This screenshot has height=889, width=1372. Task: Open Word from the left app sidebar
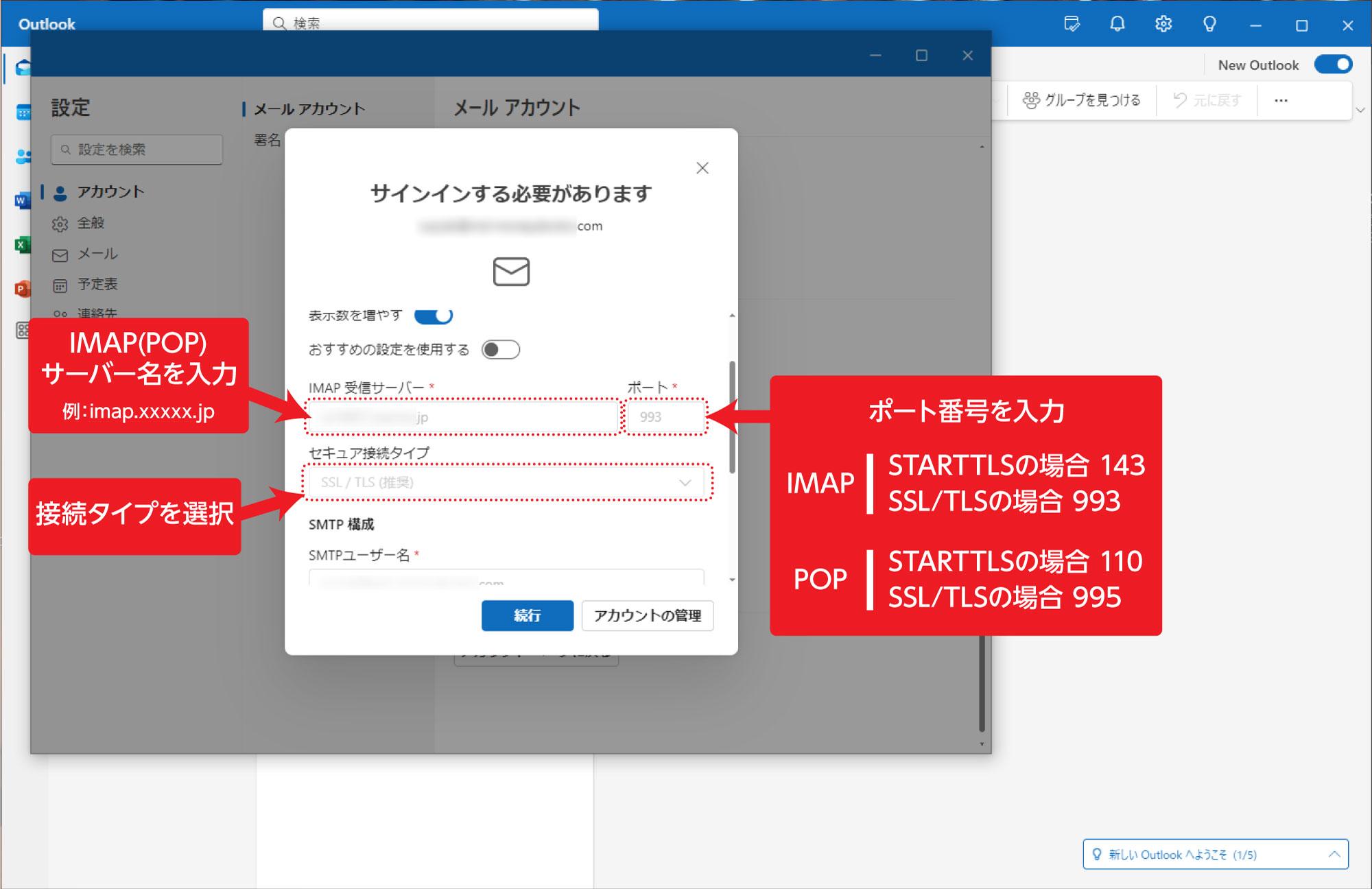pyautogui.click(x=21, y=200)
